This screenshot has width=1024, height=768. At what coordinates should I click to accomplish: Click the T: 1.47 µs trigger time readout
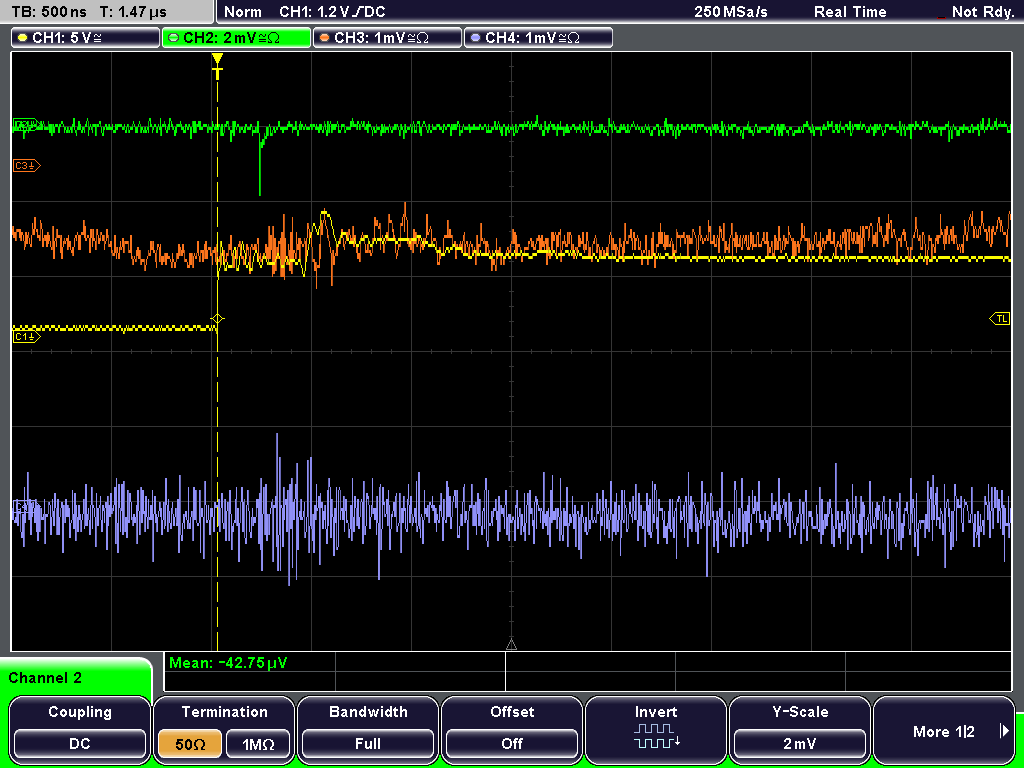tap(133, 12)
